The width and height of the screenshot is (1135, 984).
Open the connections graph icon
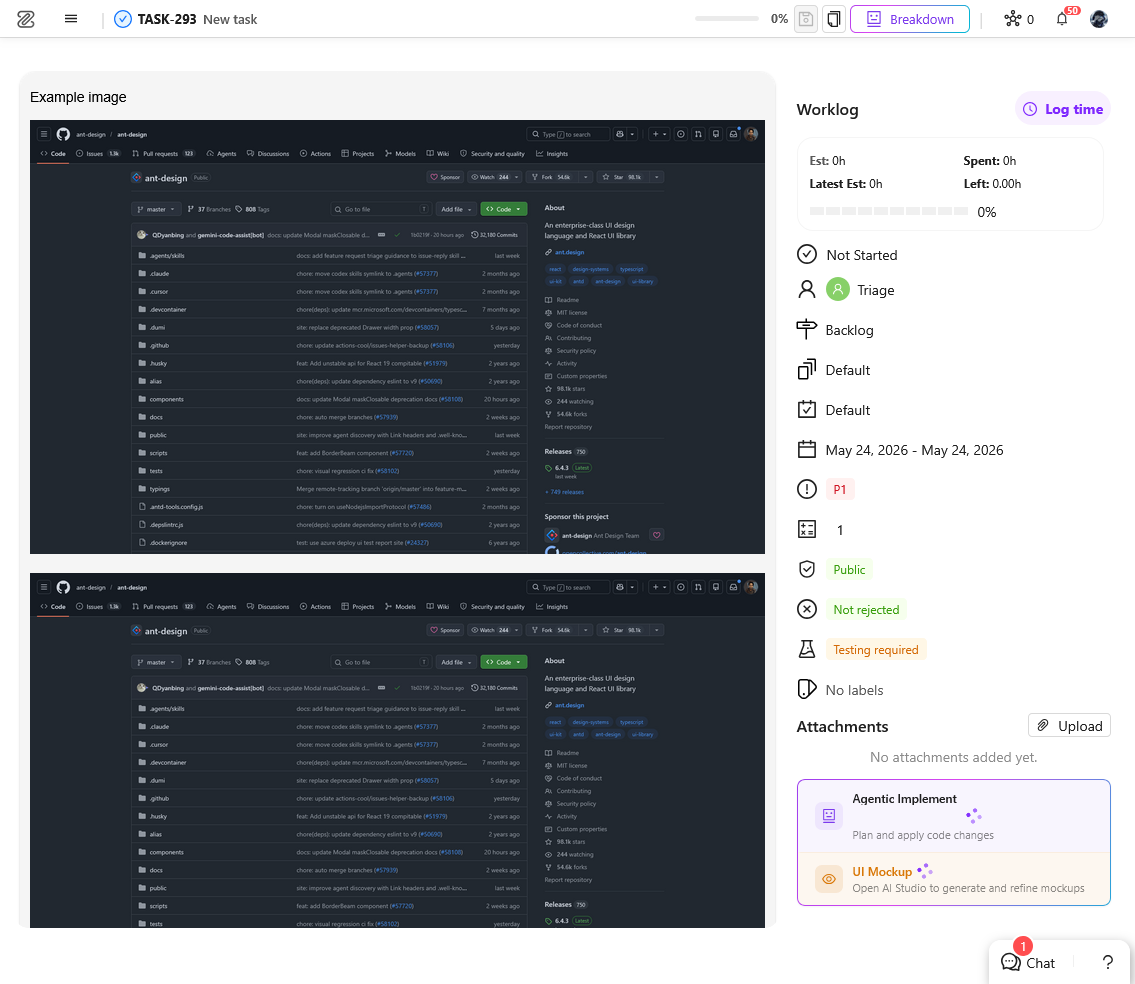pos(1012,19)
